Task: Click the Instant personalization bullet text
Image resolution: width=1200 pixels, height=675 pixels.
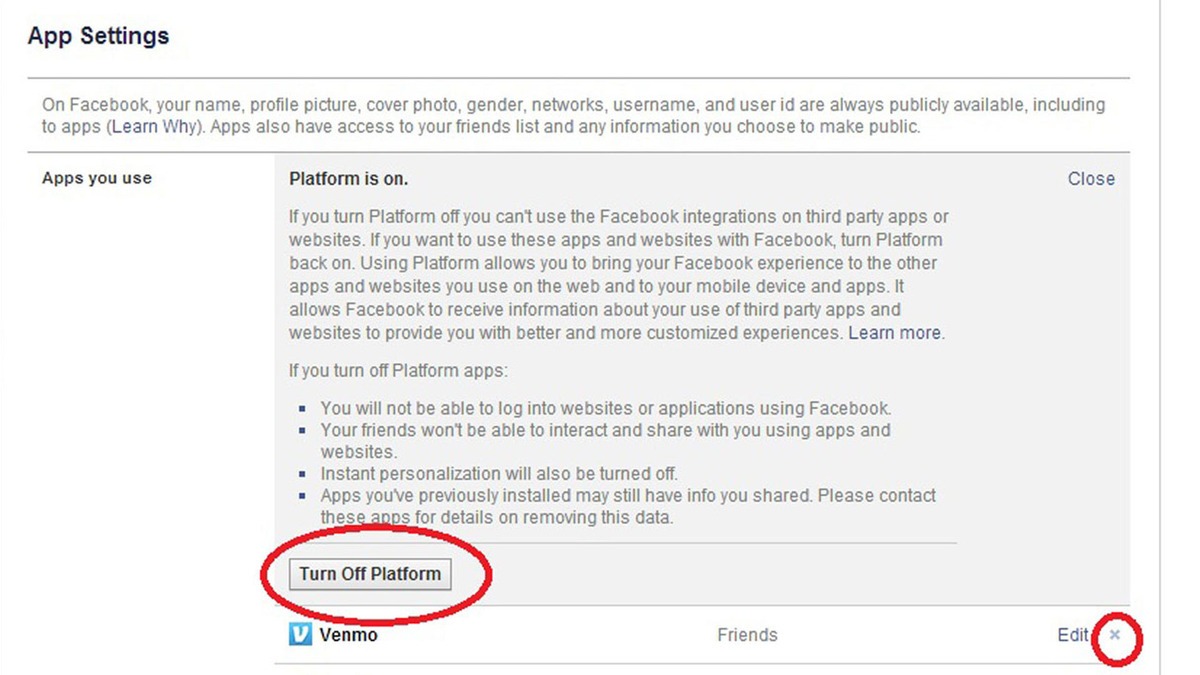Action: 499,473
